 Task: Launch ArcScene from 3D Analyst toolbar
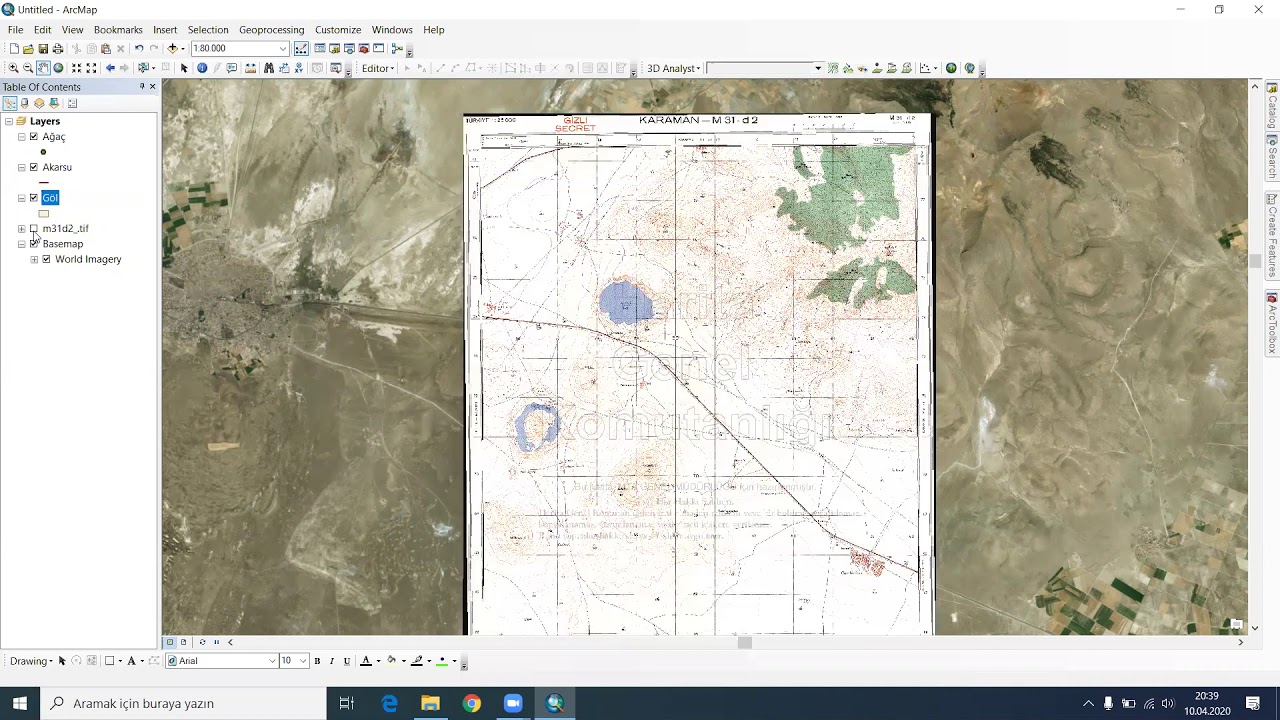951,68
